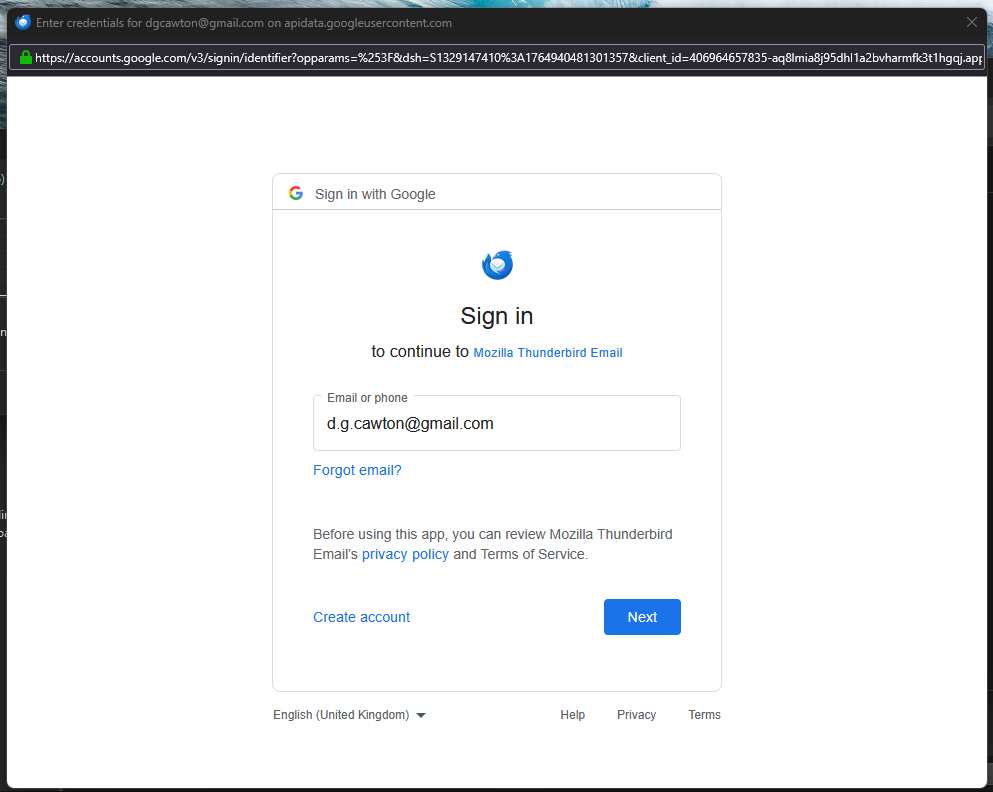Open the Help link in footer
This screenshot has width=993, height=792.
572,715
